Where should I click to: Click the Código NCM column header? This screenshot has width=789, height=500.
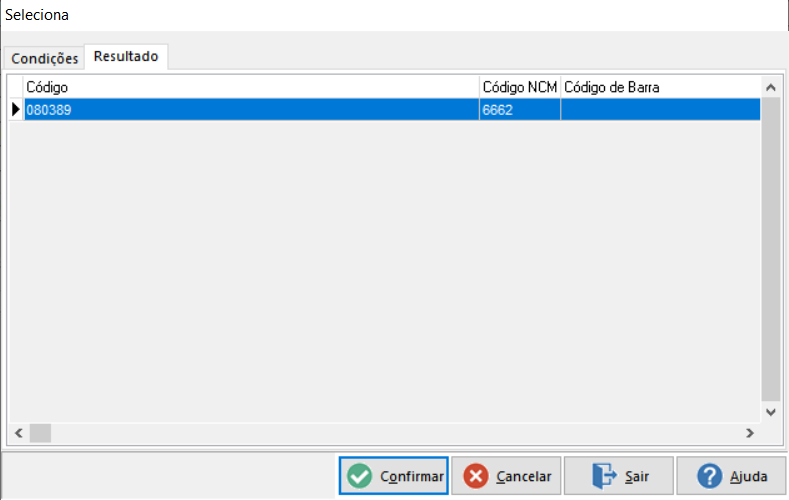coord(520,87)
